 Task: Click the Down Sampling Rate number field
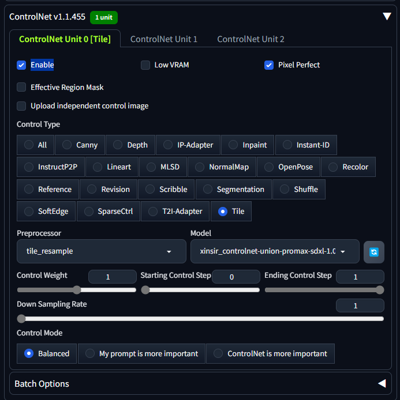click(360, 306)
